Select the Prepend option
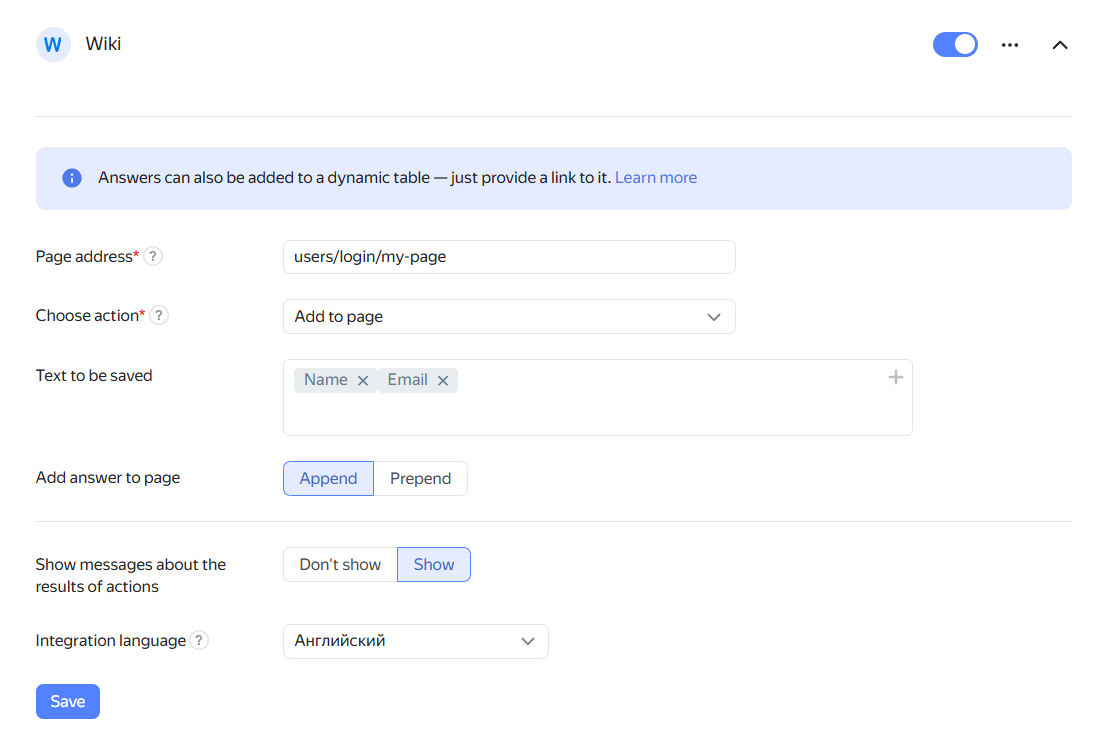Screen dimensions: 1104x747 [x=420, y=478]
